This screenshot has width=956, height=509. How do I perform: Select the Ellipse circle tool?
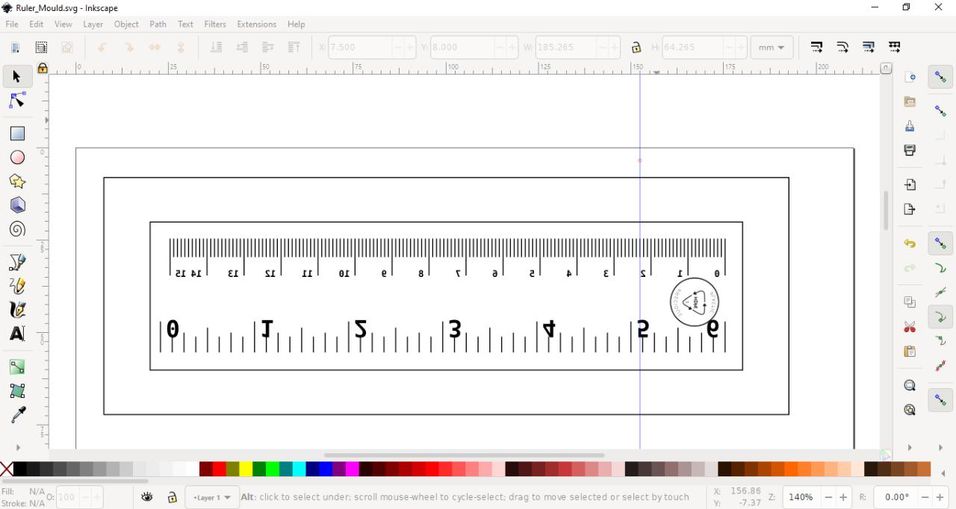(17, 157)
